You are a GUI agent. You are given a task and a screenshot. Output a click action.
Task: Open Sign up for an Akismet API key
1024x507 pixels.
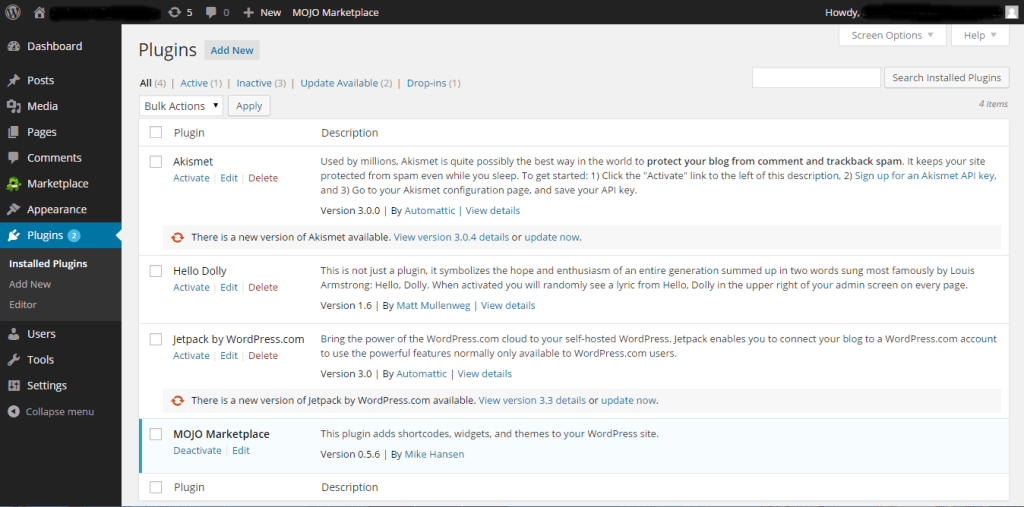coord(925,176)
